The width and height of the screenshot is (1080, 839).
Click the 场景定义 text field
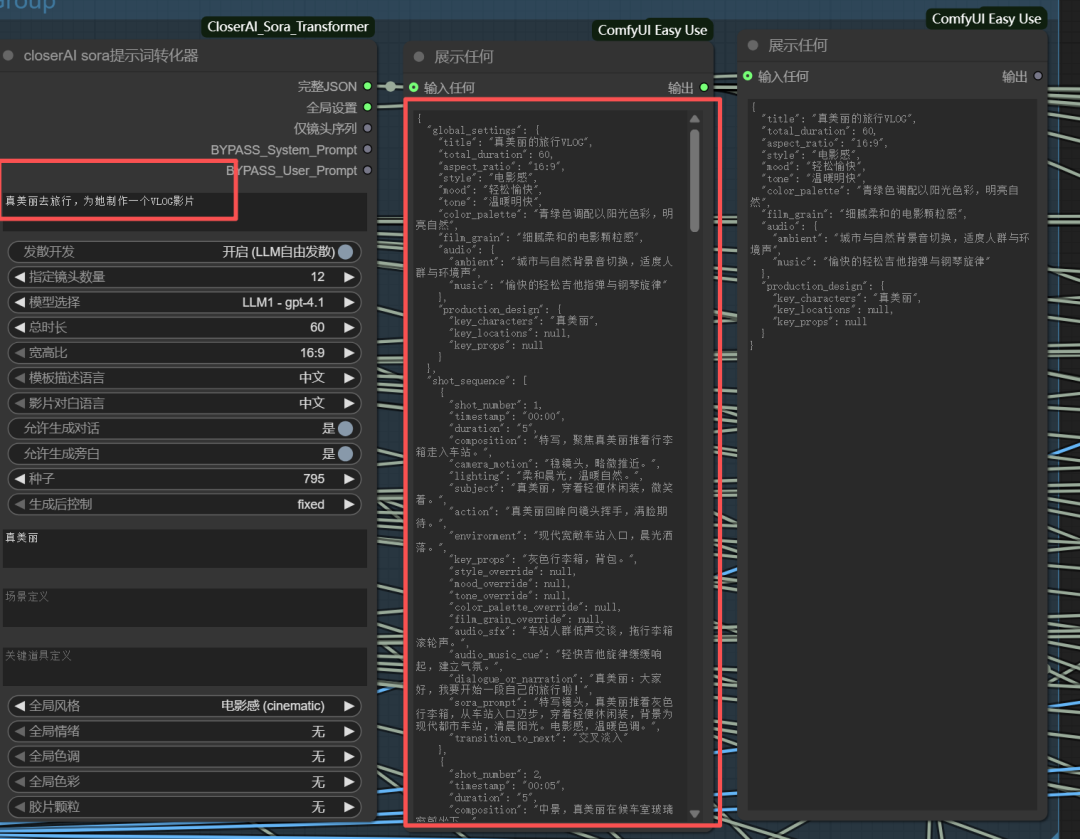pos(185,608)
